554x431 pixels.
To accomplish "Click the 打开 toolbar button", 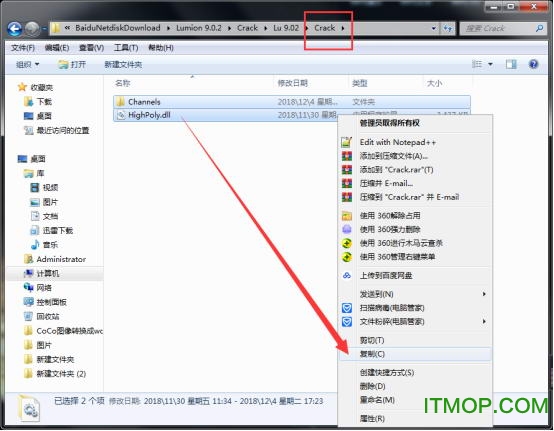I will click(x=72, y=65).
